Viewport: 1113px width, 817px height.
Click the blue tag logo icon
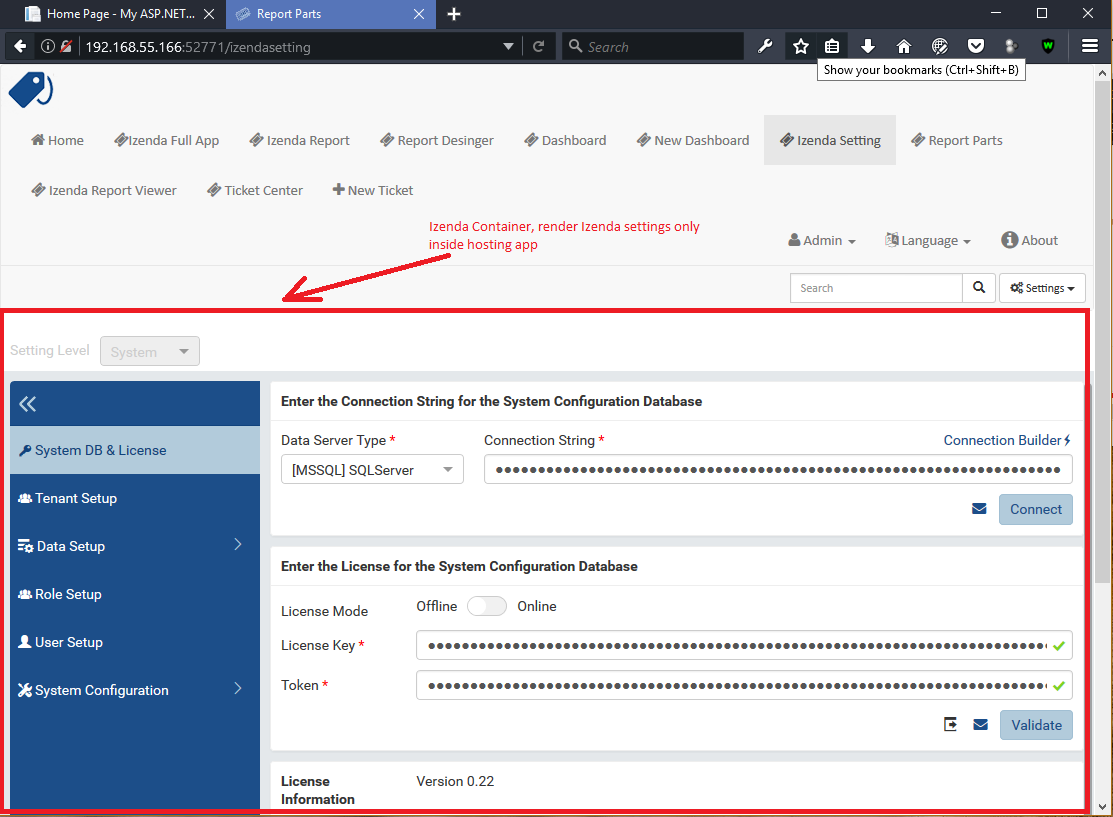31,89
